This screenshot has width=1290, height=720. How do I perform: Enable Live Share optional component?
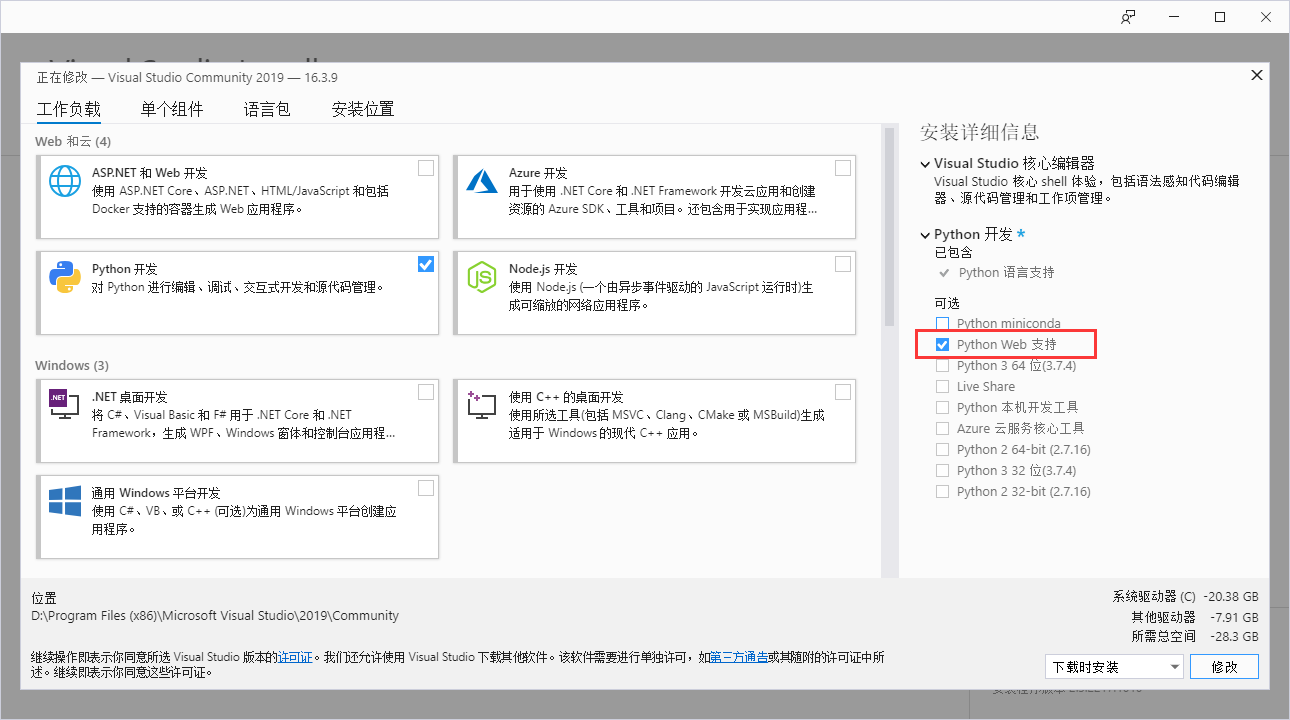942,386
